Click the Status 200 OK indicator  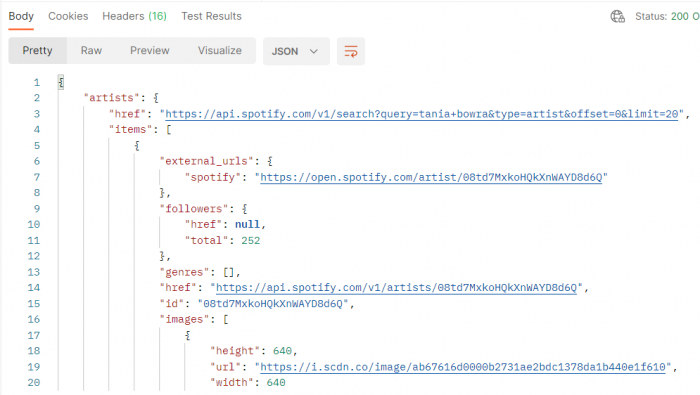pos(667,17)
